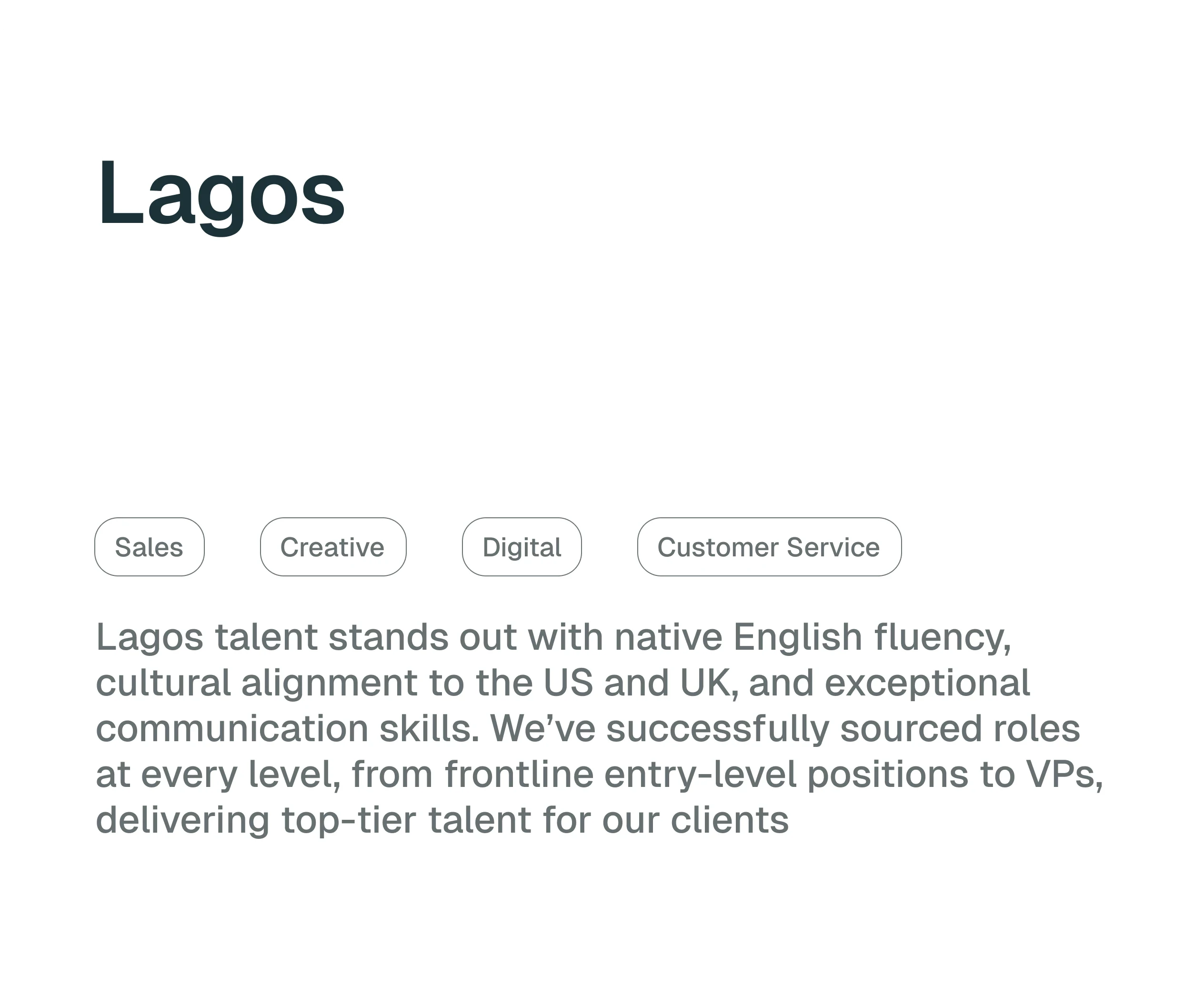Click the word "delivering" in the last line
Image resolution: width=1204 pixels, height=987 pixels.
182,822
